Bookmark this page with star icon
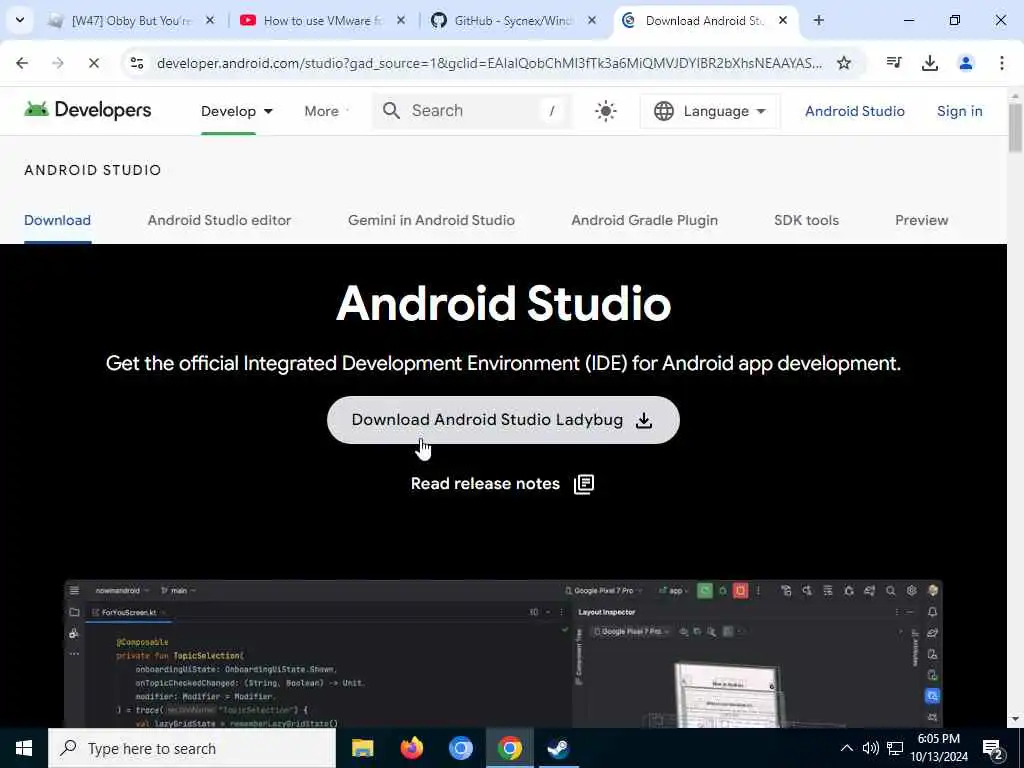The width and height of the screenshot is (1024, 768). pos(844,63)
